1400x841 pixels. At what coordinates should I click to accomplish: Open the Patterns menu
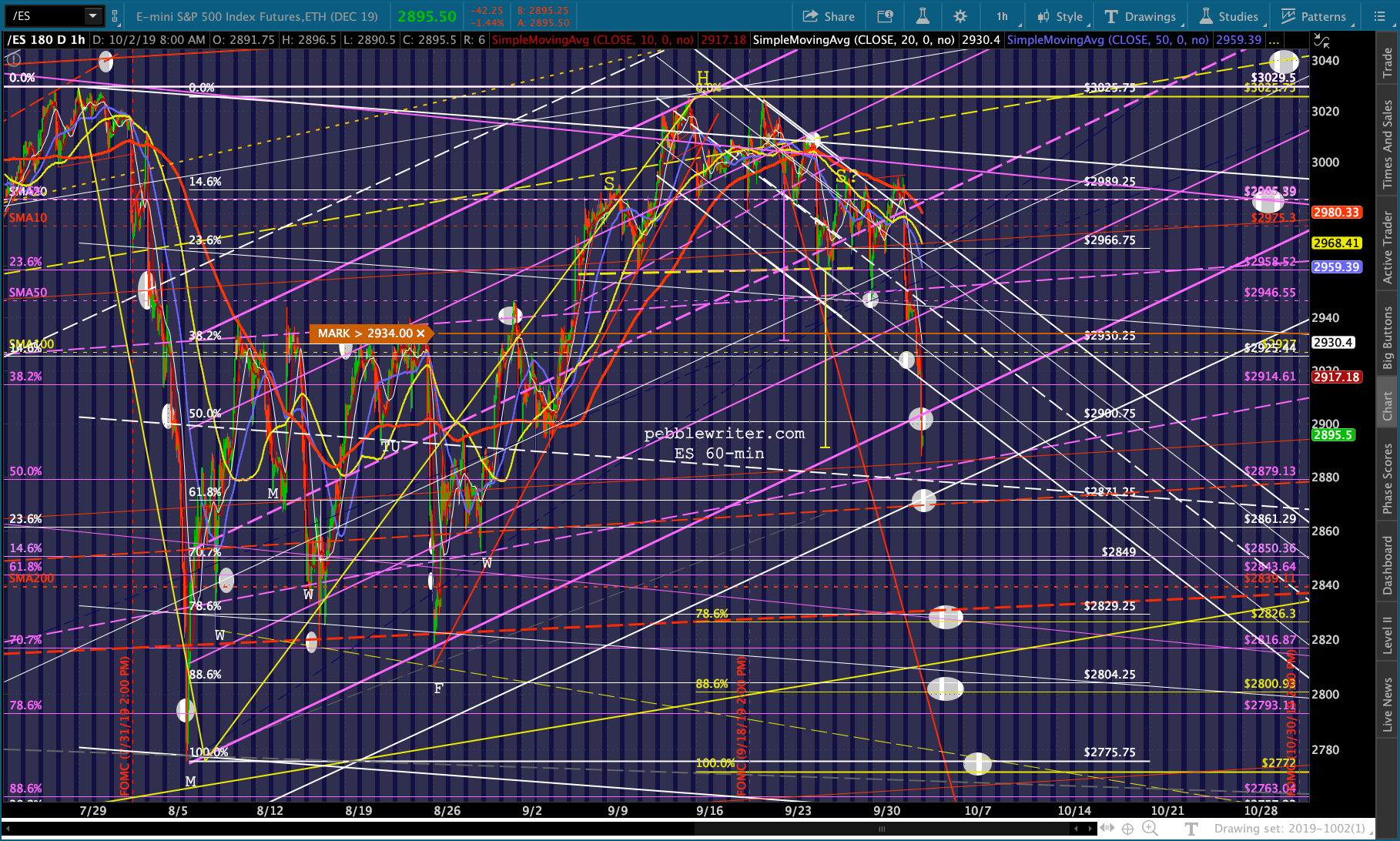[x=1314, y=16]
